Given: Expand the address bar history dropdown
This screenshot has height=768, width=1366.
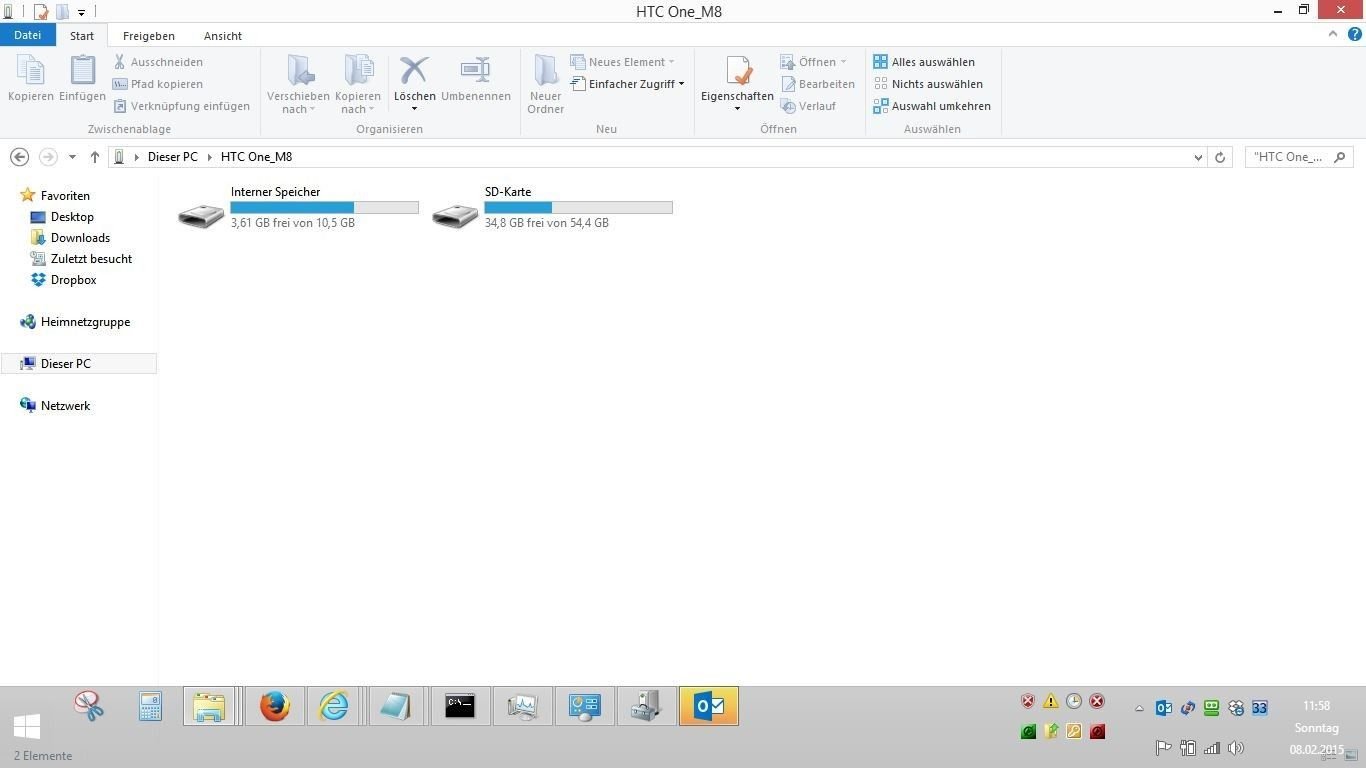Looking at the screenshot, I should pos(1198,157).
